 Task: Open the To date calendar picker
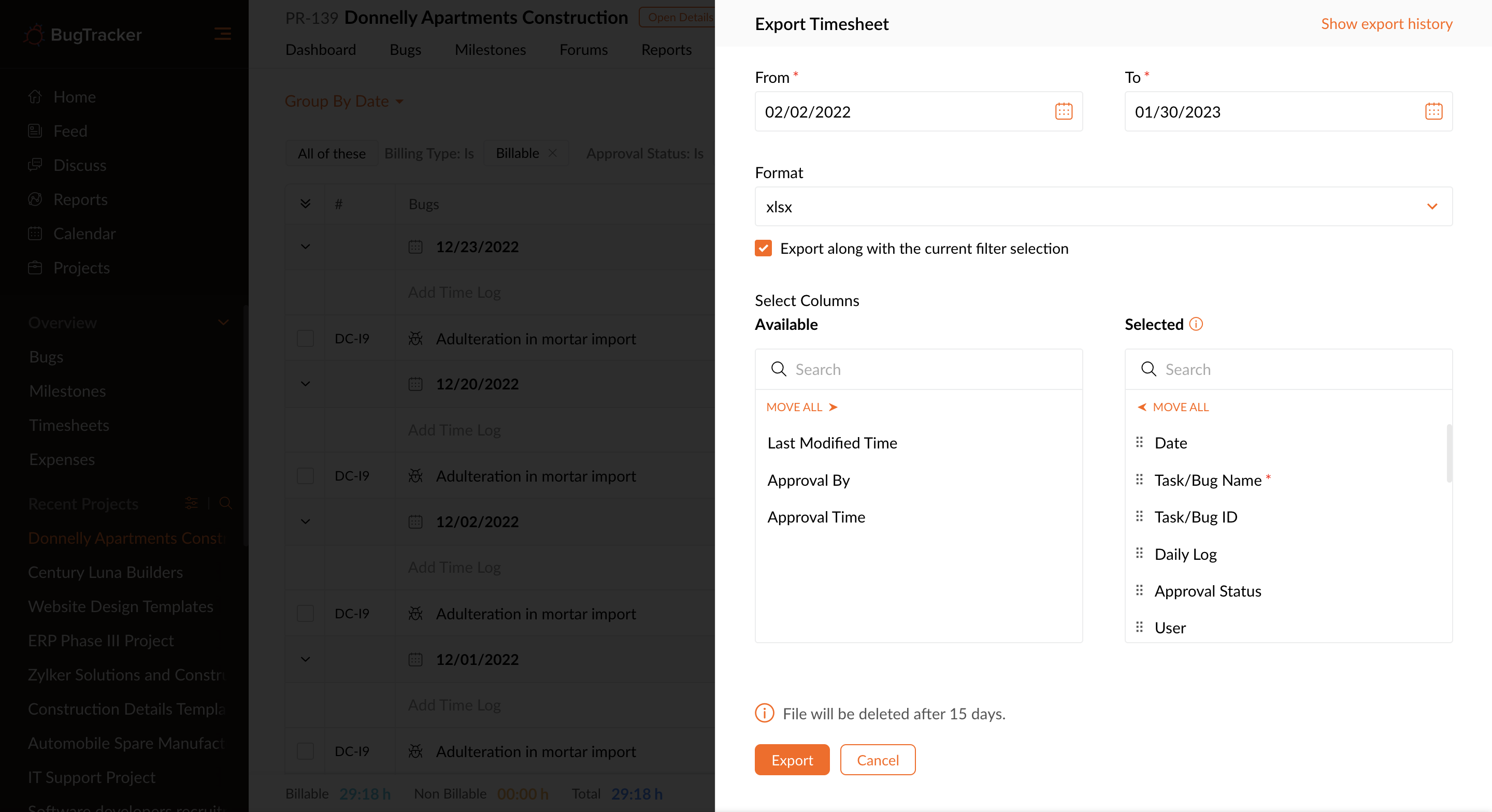point(1433,111)
